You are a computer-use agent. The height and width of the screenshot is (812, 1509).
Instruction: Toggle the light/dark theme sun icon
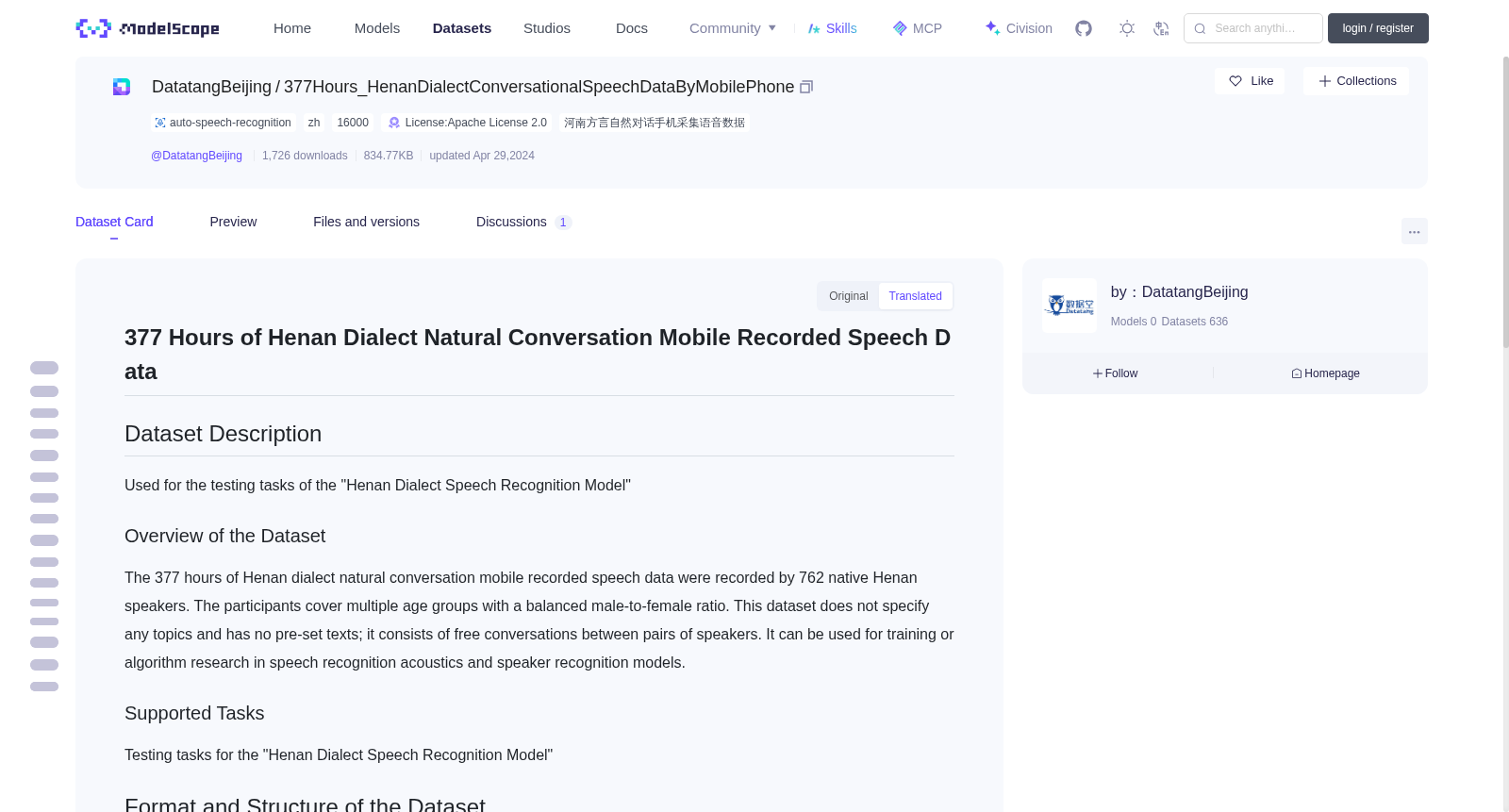click(x=1127, y=28)
